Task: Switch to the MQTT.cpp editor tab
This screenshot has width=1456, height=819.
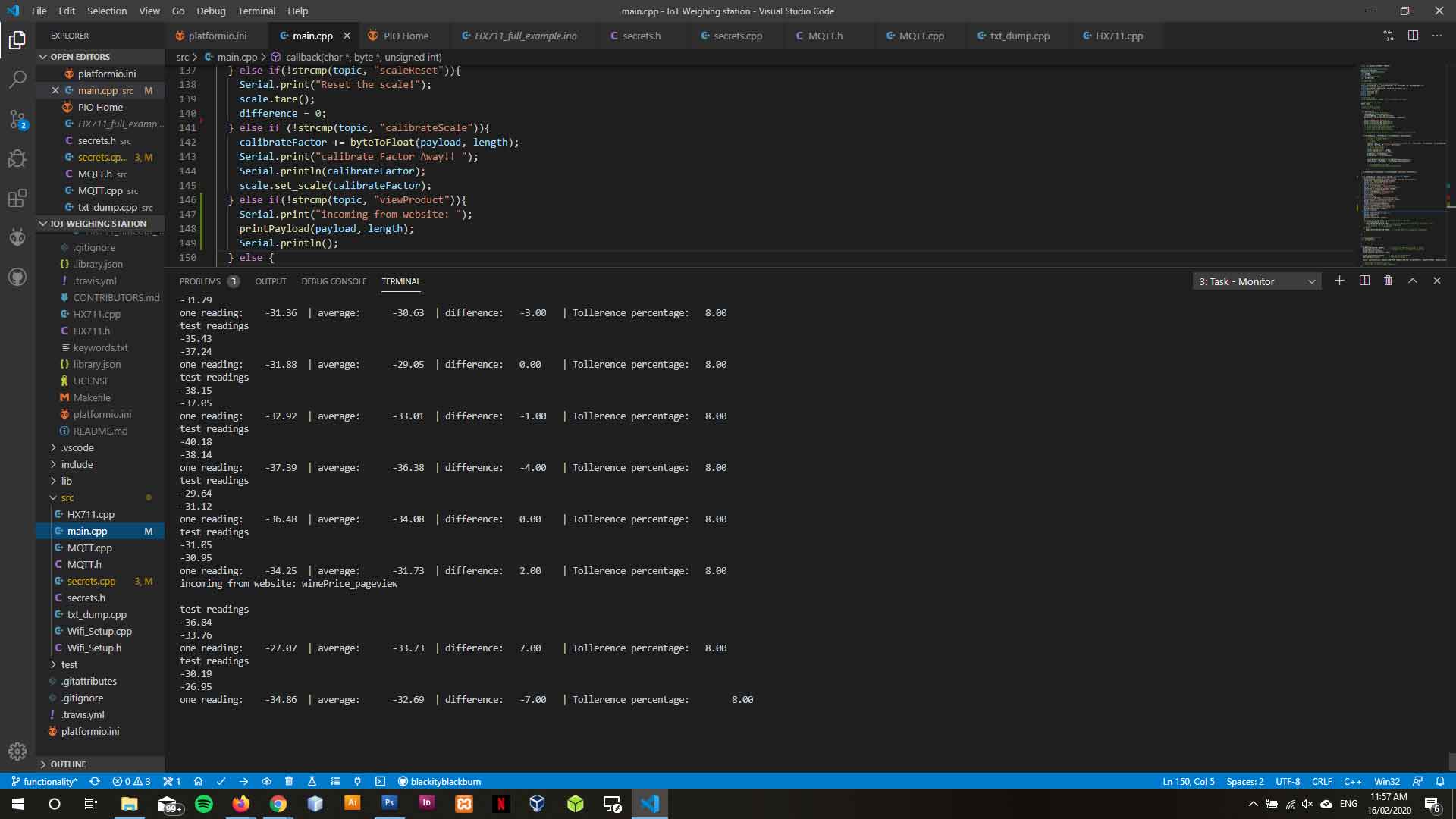Action: [x=921, y=36]
